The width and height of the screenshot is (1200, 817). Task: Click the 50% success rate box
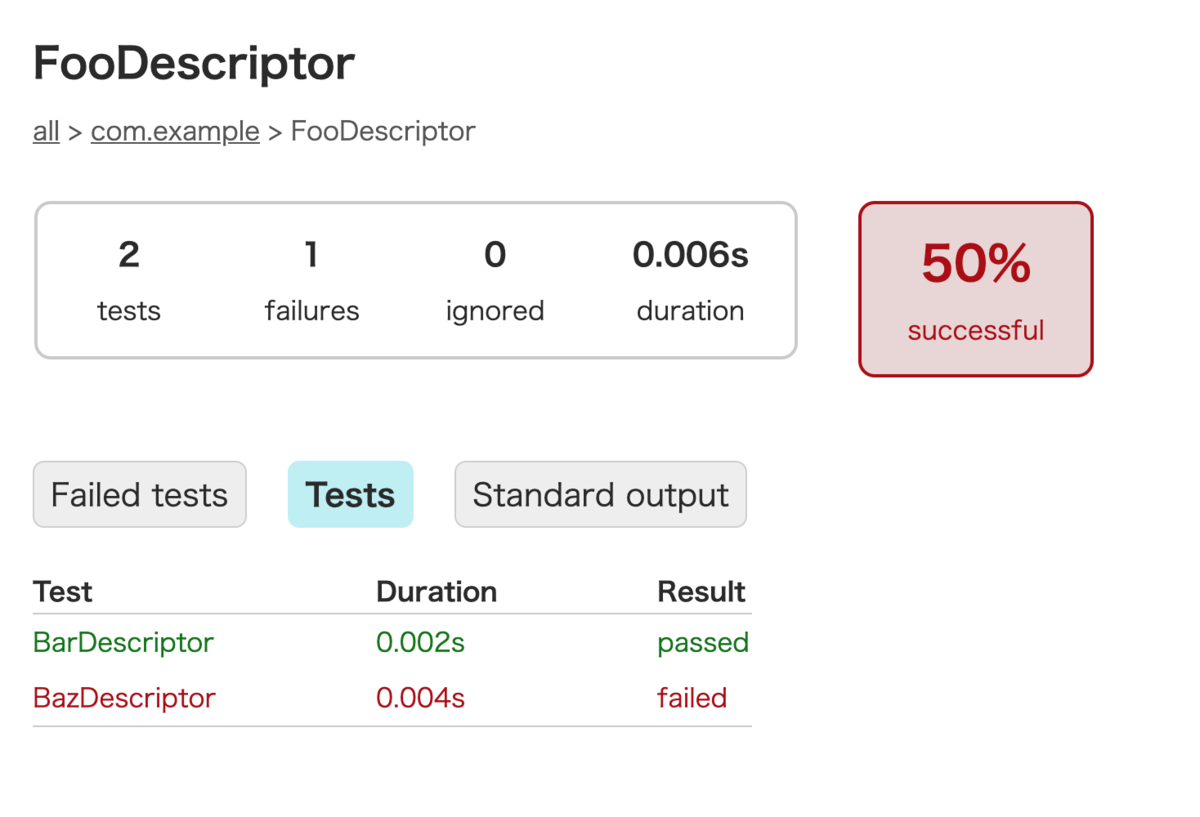[975, 289]
